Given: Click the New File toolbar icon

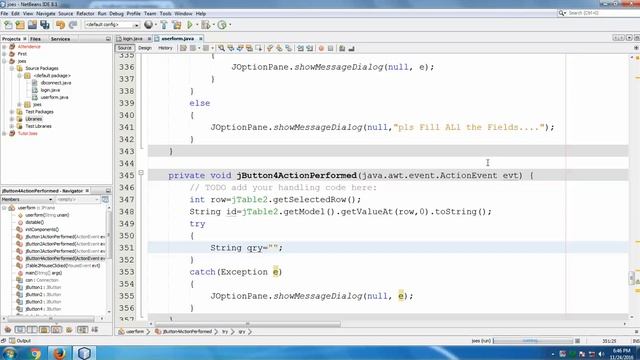Looking at the screenshot, I should click(8, 25).
